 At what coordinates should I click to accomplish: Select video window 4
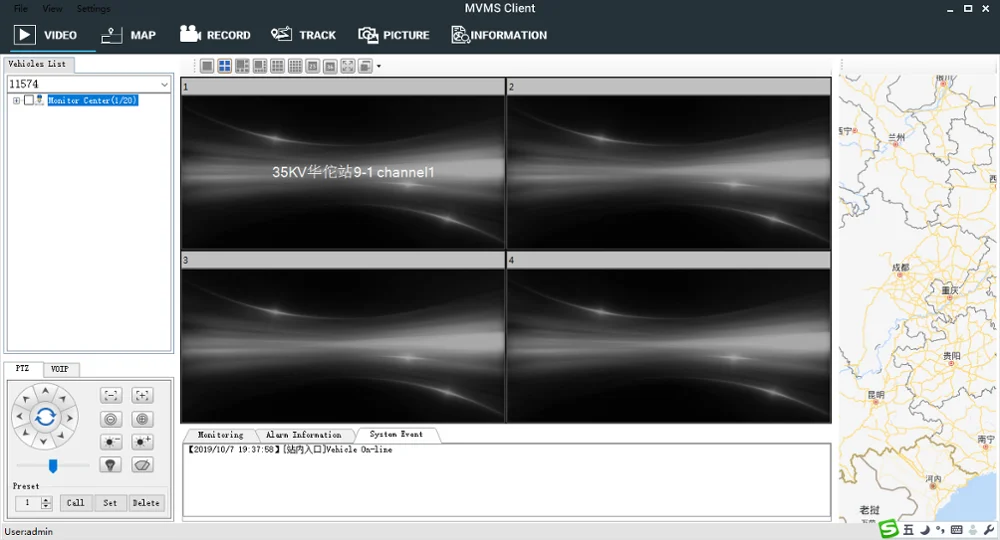pyautogui.click(x=669, y=337)
